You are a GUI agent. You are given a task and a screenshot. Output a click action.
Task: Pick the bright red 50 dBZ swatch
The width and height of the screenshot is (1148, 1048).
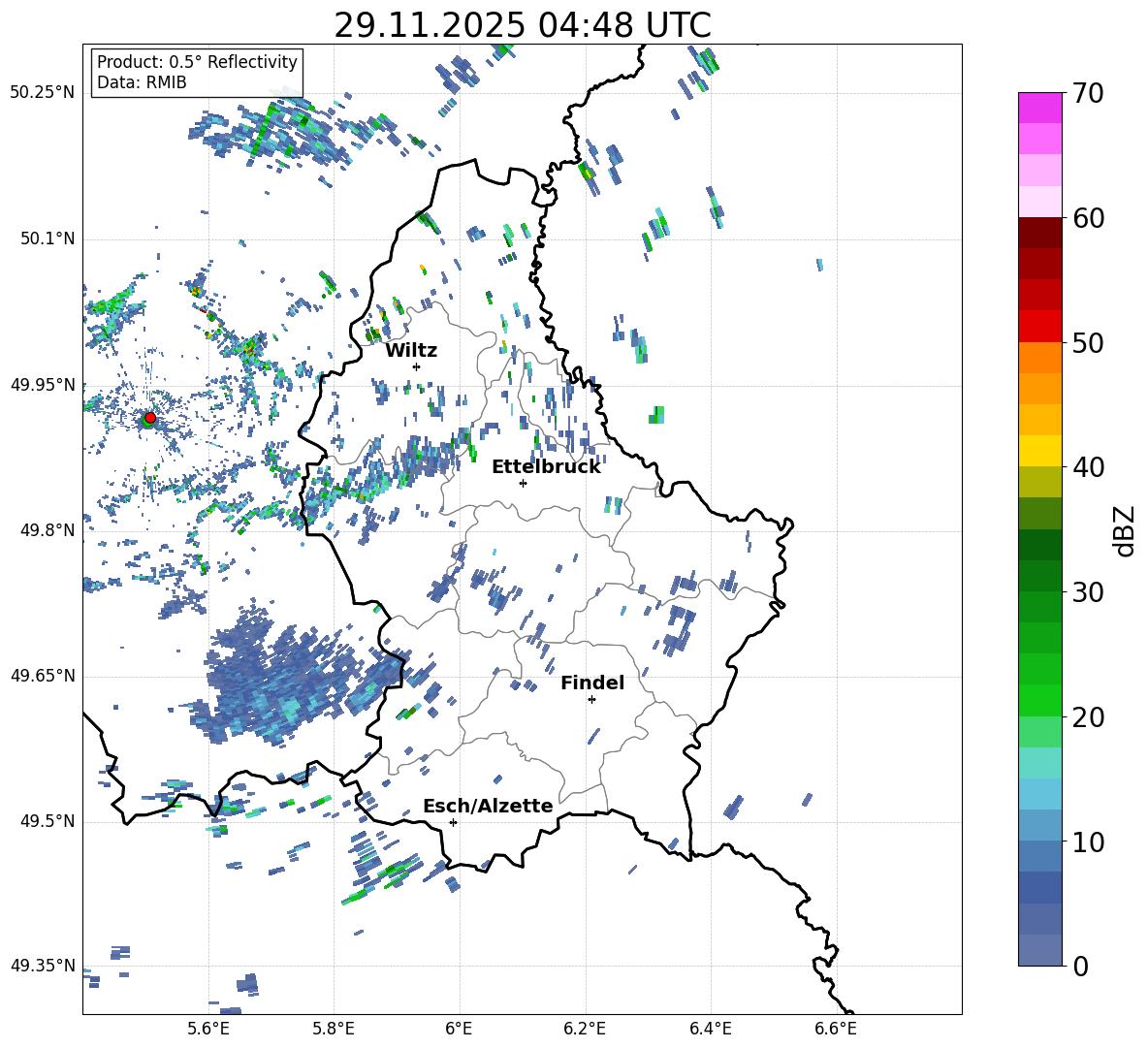(x=1040, y=327)
